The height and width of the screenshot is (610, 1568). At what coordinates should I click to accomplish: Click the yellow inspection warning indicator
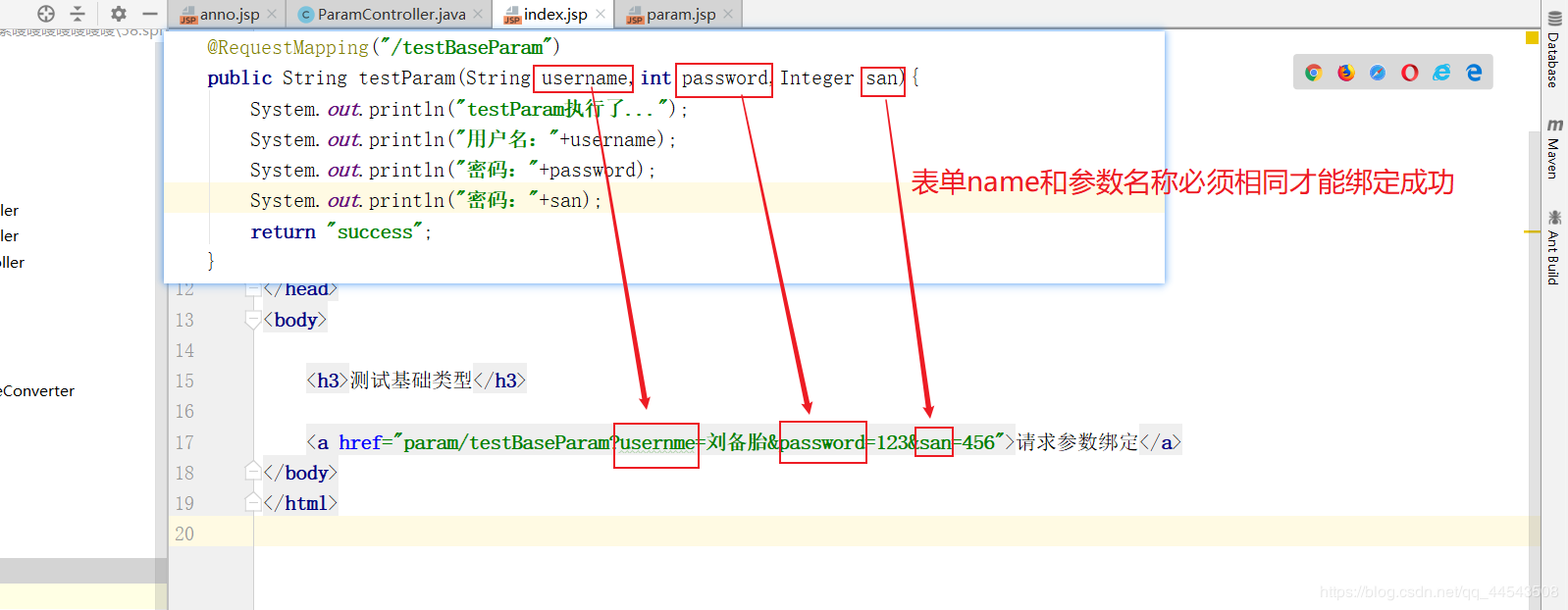(x=1532, y=37)
